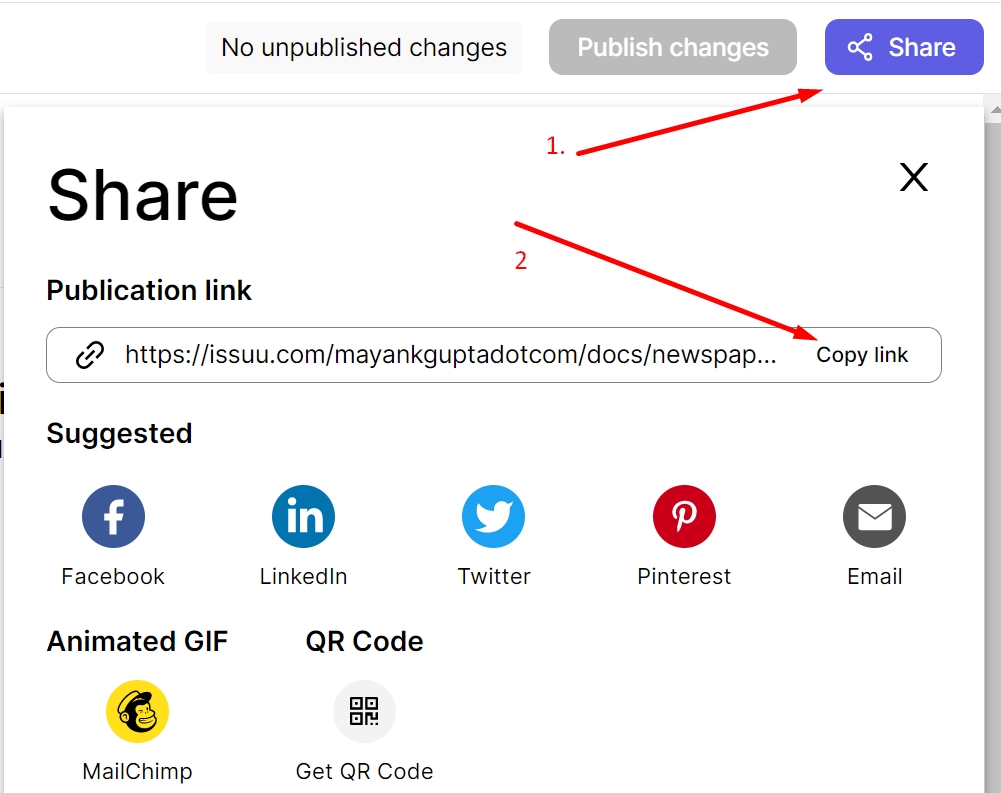Click the Suggested section heading

(119, 433)
